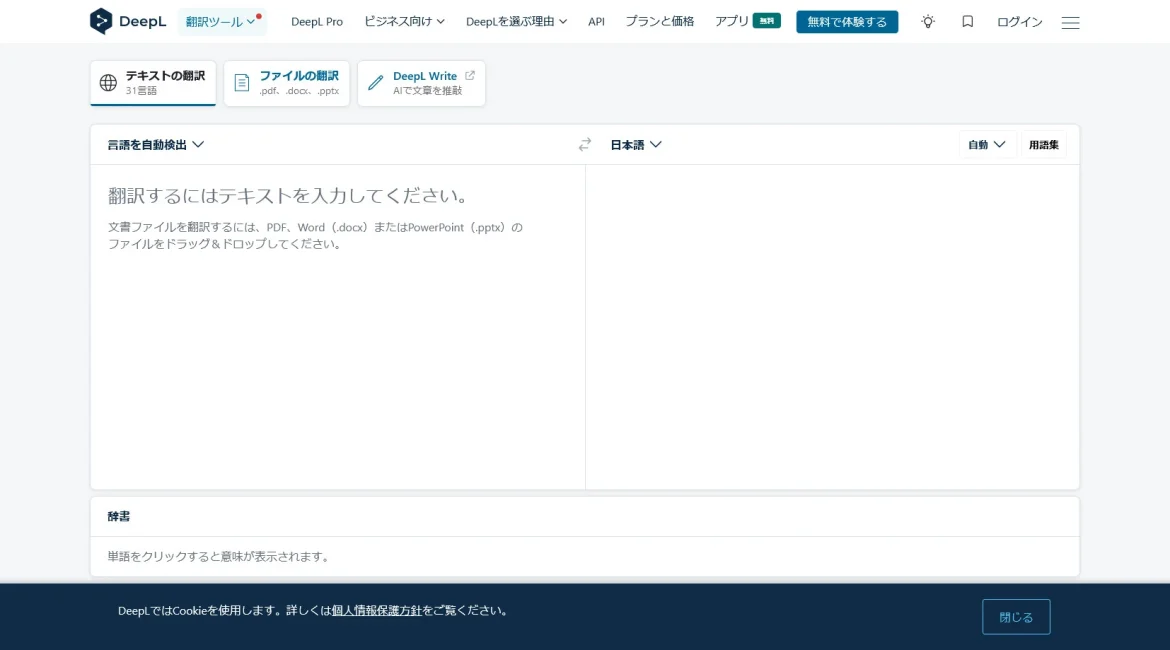Click the .pdf、.docx、.pptx caption under ファイルの翻訳
Image resolution: width=1170 pixels, height=650 pixels.
(x=299, y=91)
